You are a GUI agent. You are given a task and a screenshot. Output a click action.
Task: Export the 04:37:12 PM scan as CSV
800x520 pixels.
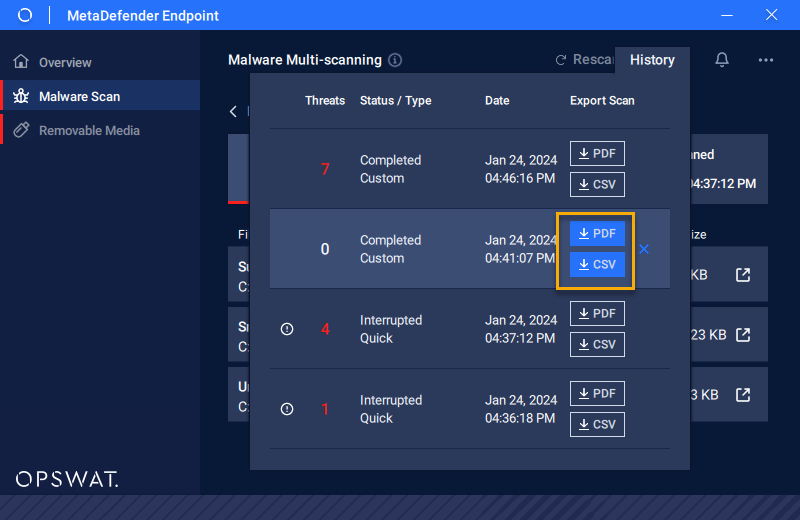(x=597, y=344)
